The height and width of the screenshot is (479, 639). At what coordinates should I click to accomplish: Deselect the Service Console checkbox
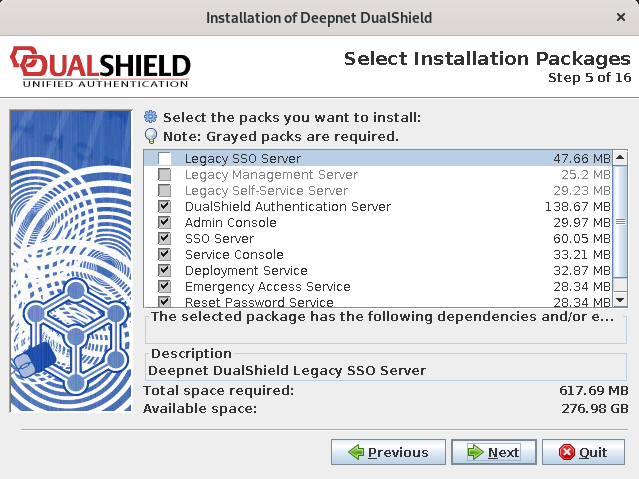164,255
